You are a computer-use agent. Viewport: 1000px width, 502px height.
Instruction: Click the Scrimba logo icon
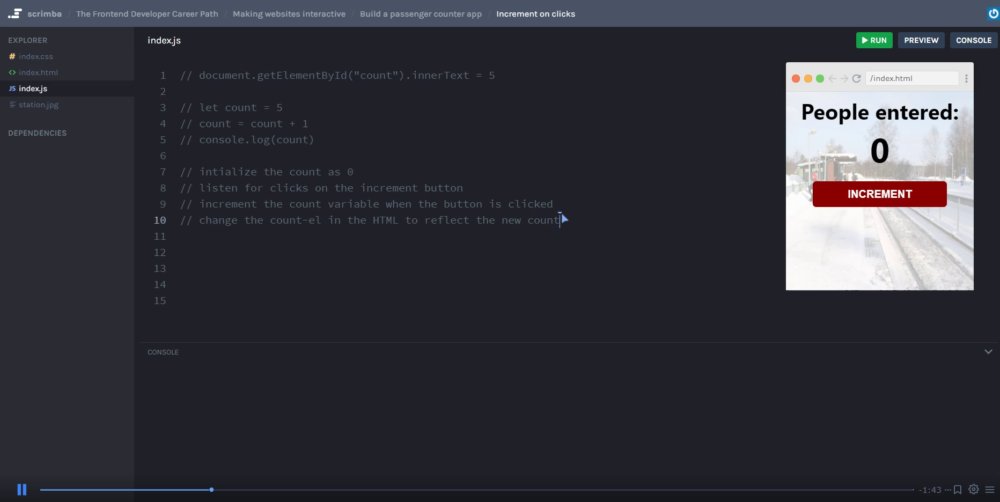point(15,13)
